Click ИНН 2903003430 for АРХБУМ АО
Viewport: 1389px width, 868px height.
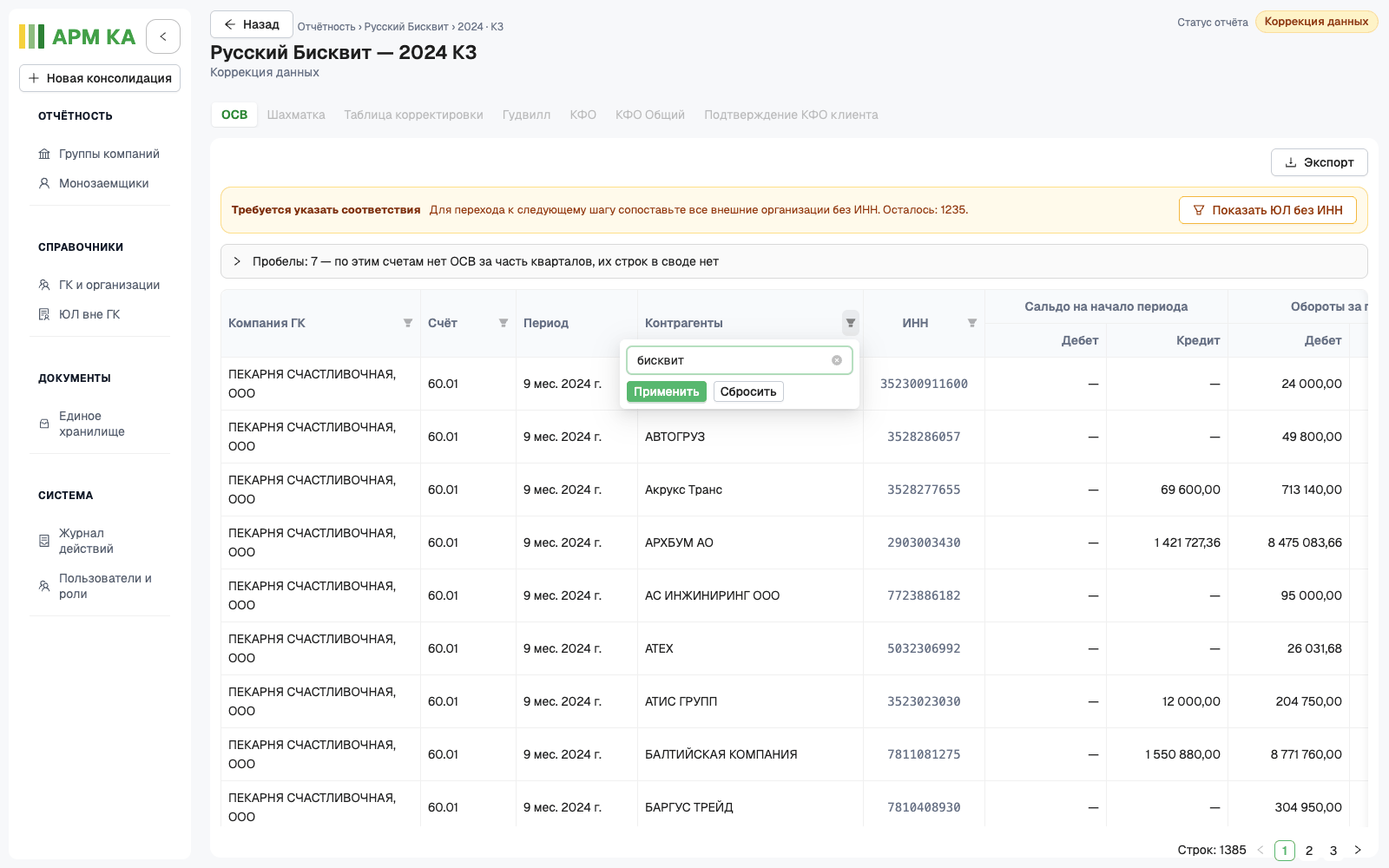[924, 542]
